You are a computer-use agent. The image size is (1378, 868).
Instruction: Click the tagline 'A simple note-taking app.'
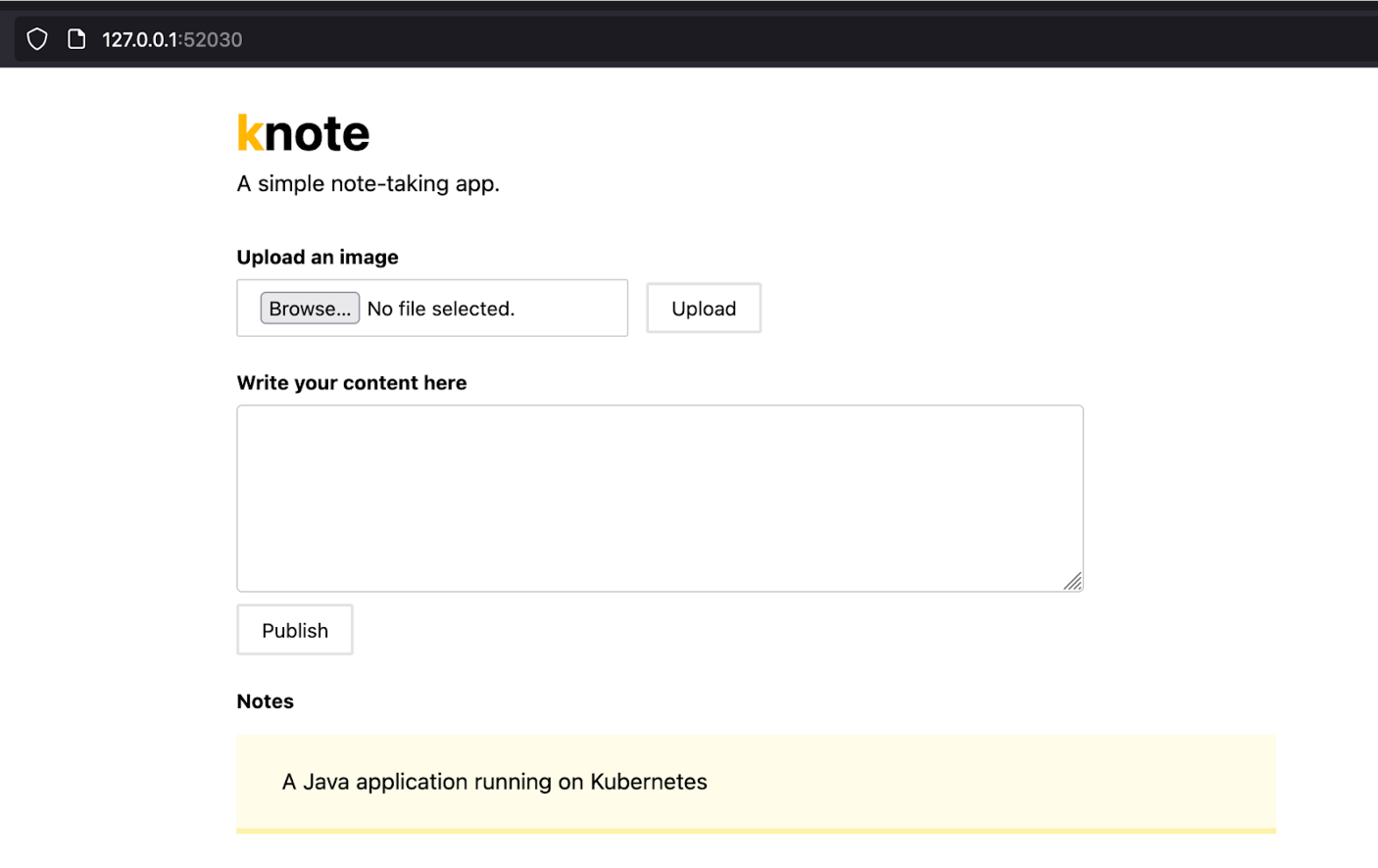368,184
